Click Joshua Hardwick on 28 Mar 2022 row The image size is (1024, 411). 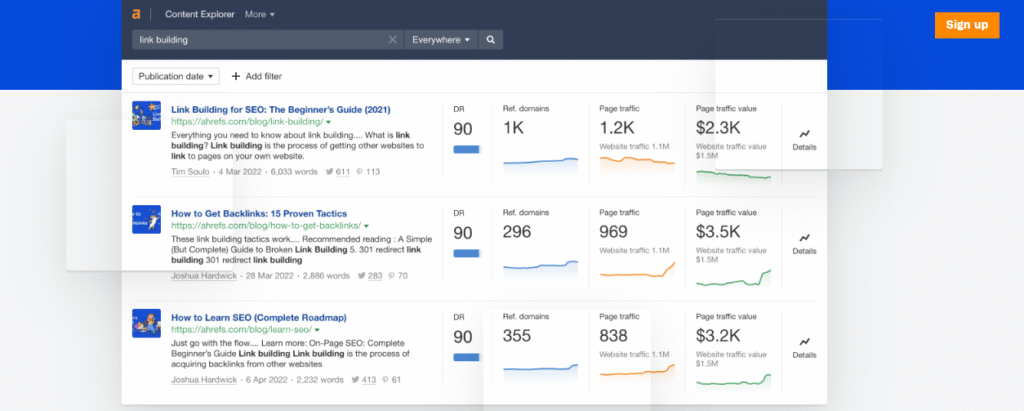tap(204, 276)
